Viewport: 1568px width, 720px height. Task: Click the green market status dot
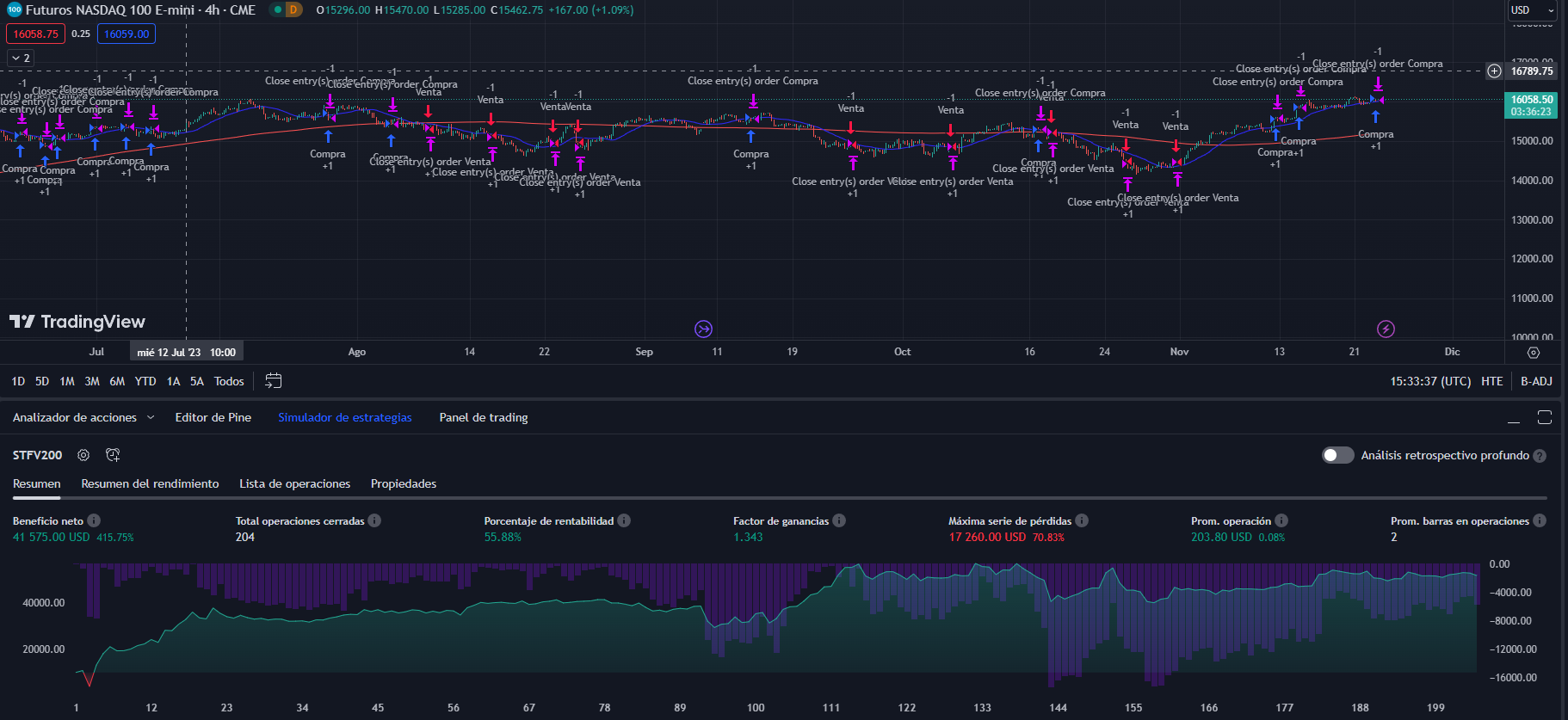coord(277,10)
